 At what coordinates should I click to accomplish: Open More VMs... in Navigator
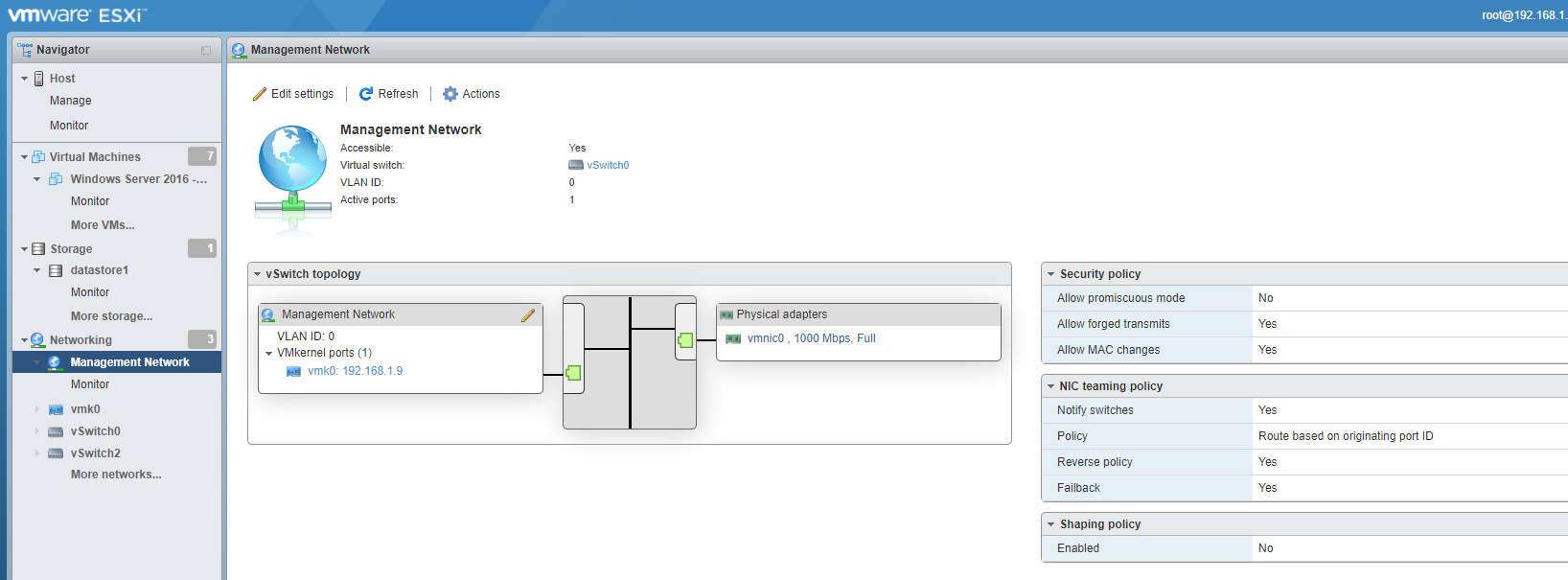click(103, 225)
